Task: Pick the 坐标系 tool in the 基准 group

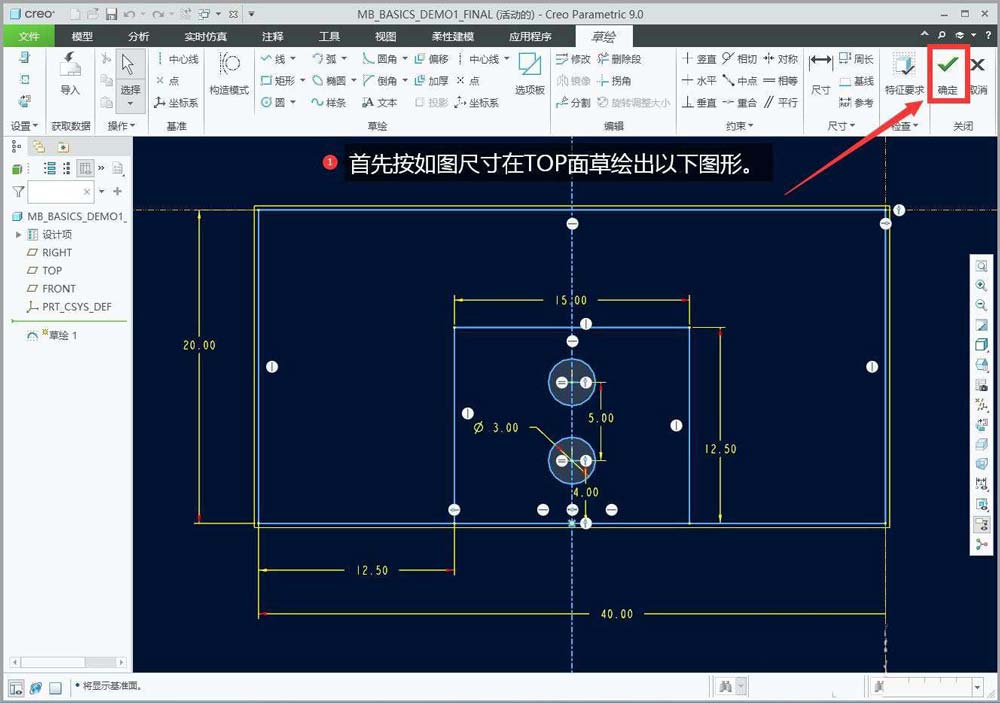Action: point(177,102)
